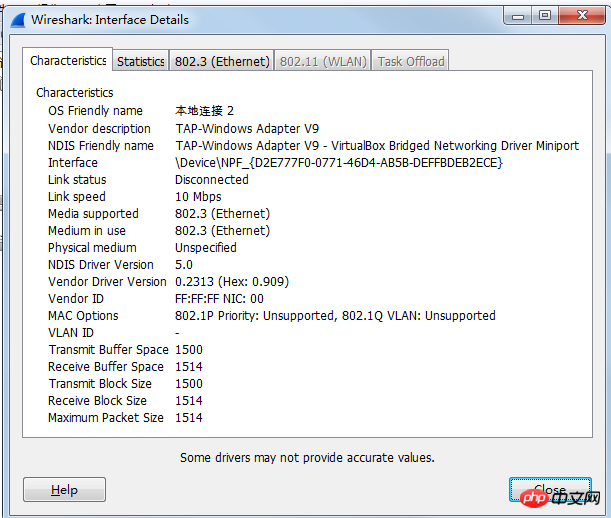The height and width of the screenshot is (518, 611).
Task: Click the Maximum Packet Size label
Action: click(x=106, y=418)
